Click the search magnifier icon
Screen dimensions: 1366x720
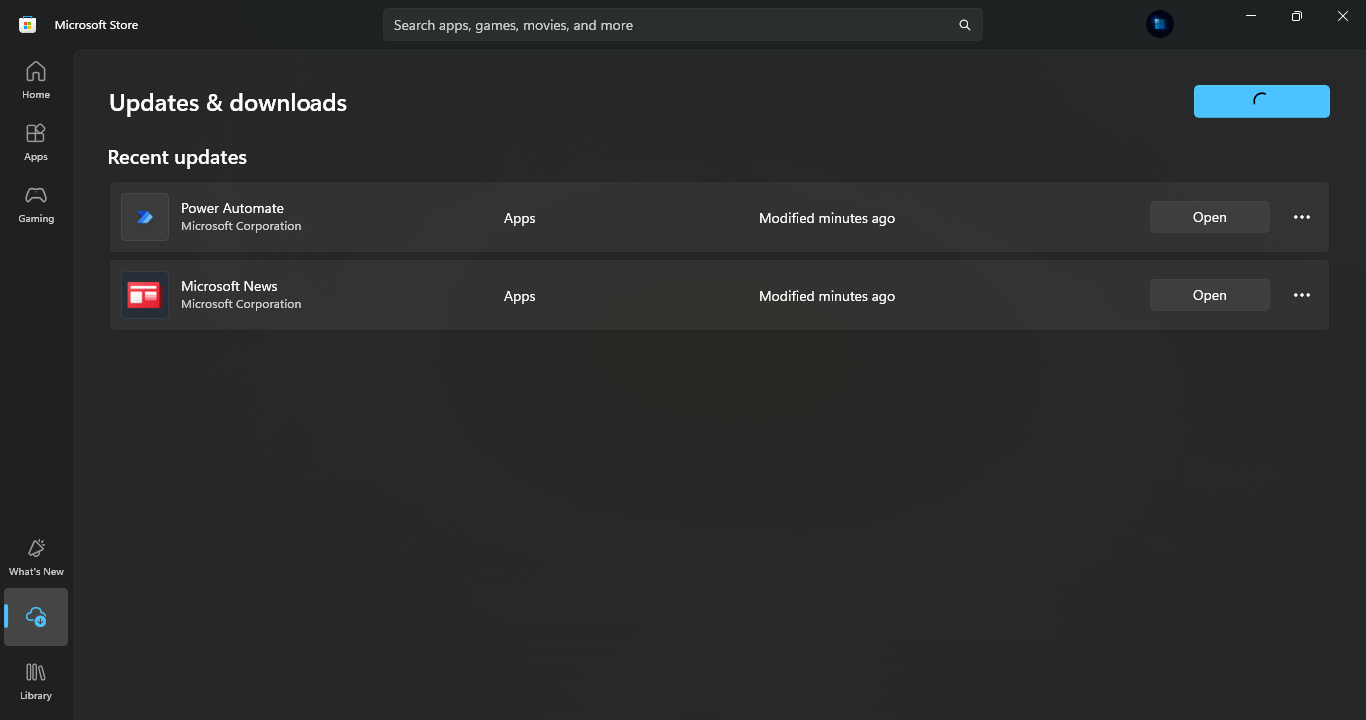(x=963, y=24)
